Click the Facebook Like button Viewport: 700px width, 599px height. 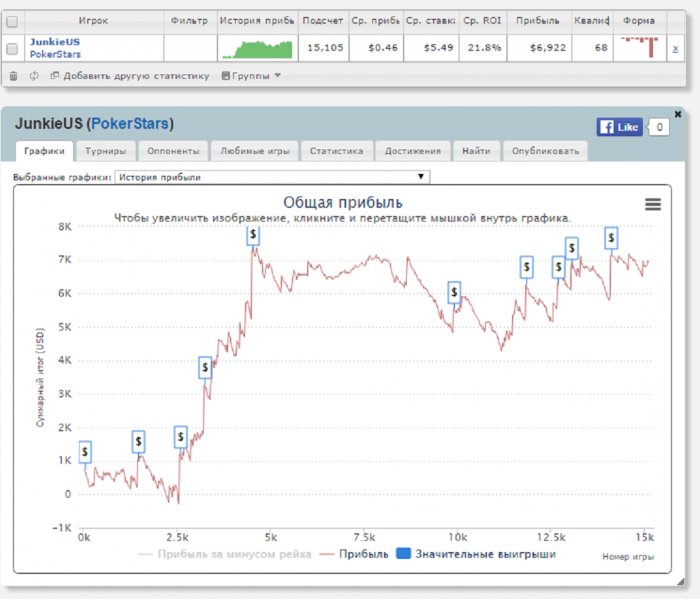[x=619, y=127]
